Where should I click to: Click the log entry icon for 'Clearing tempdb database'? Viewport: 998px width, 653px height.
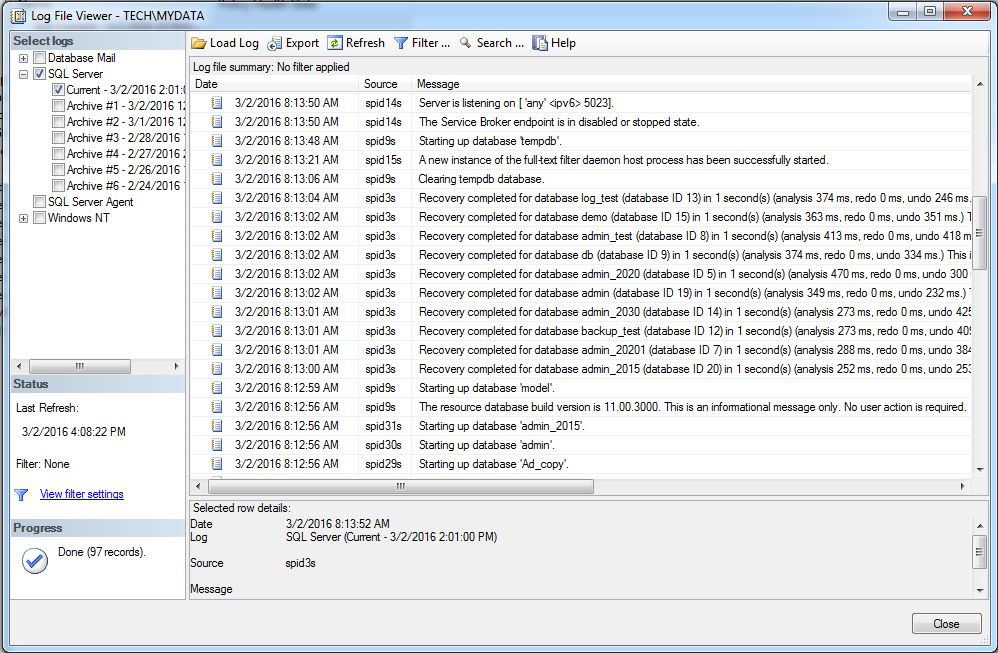216,179
